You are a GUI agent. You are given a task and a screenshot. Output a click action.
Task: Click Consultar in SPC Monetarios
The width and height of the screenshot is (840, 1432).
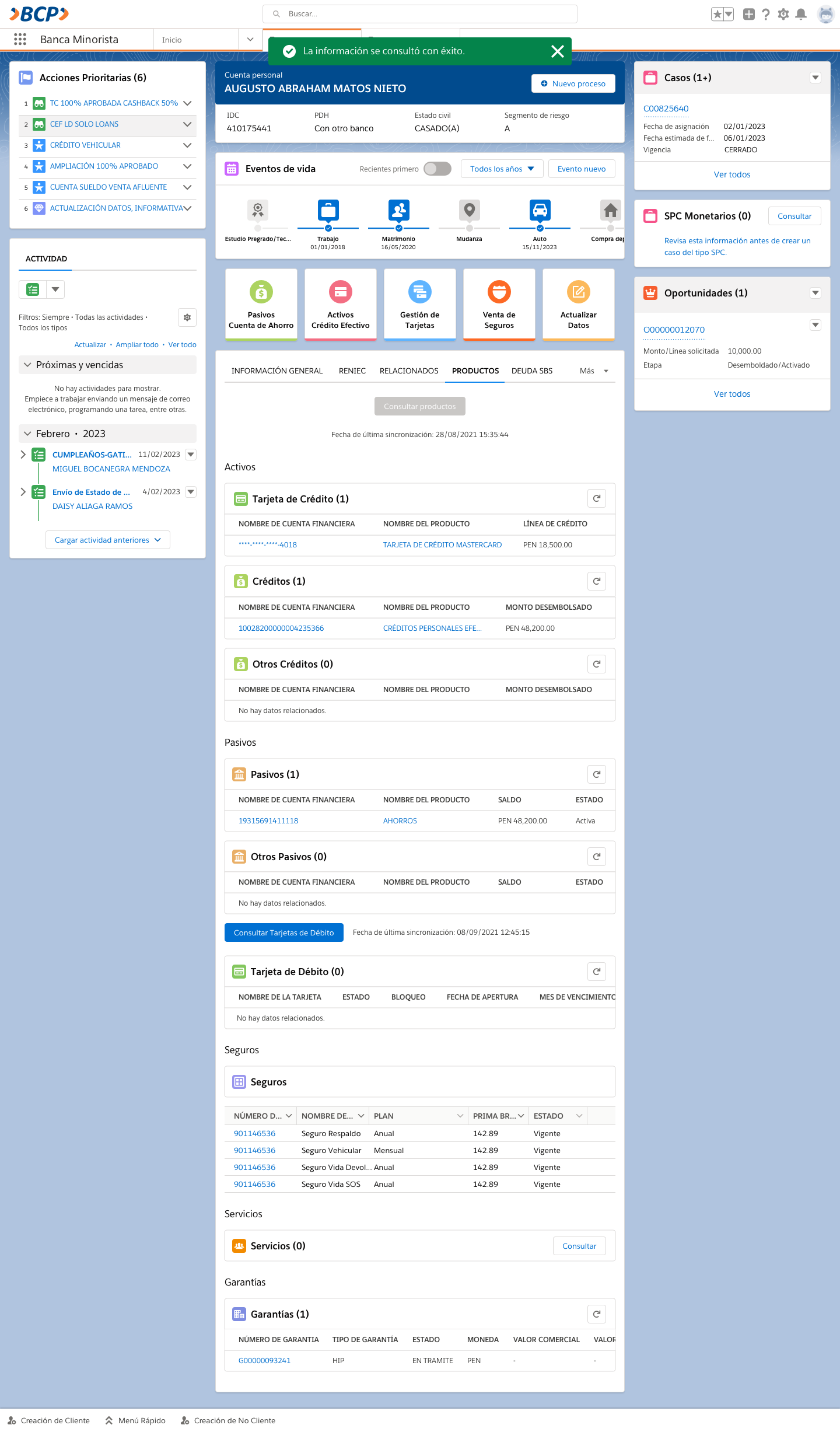(x=794, y=216)
